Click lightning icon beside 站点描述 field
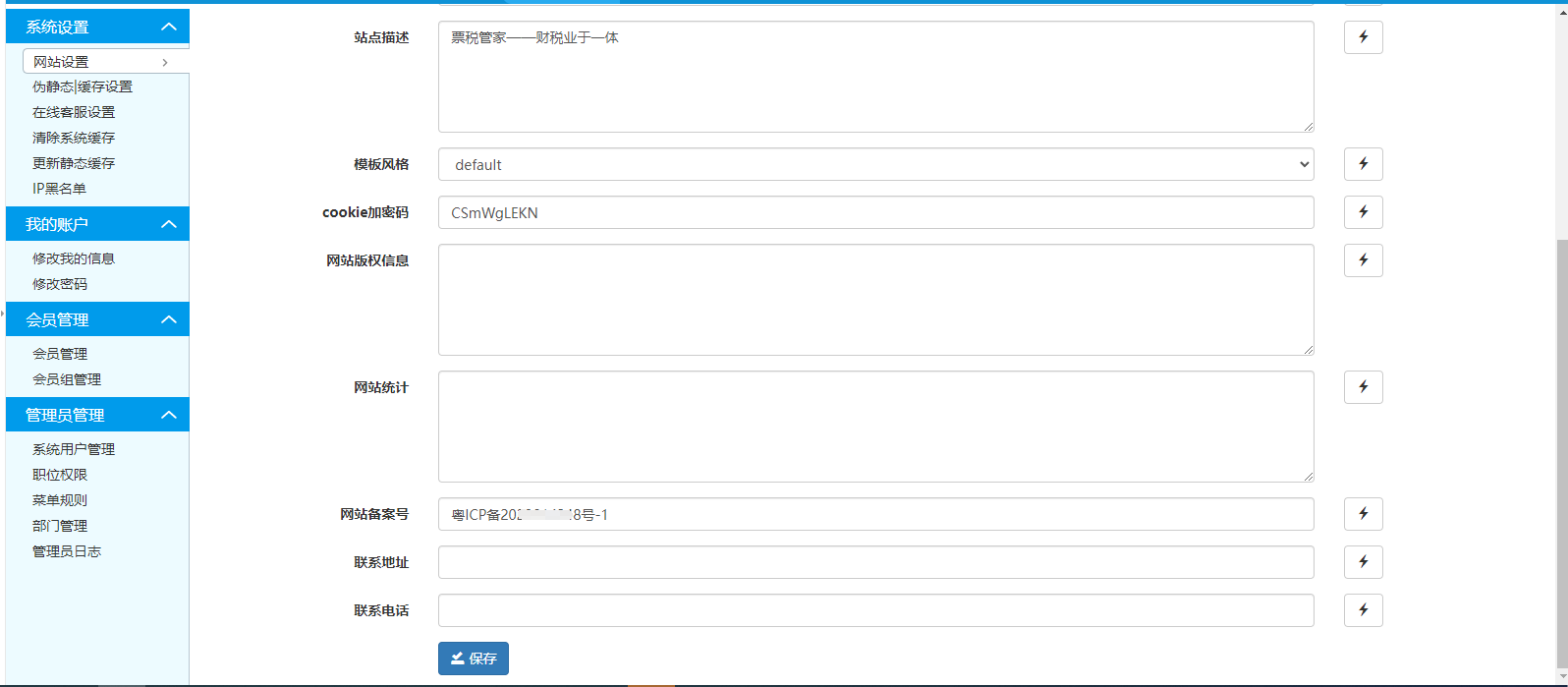The height and width of the screenshot is (687, 1568). (1363, 37)
